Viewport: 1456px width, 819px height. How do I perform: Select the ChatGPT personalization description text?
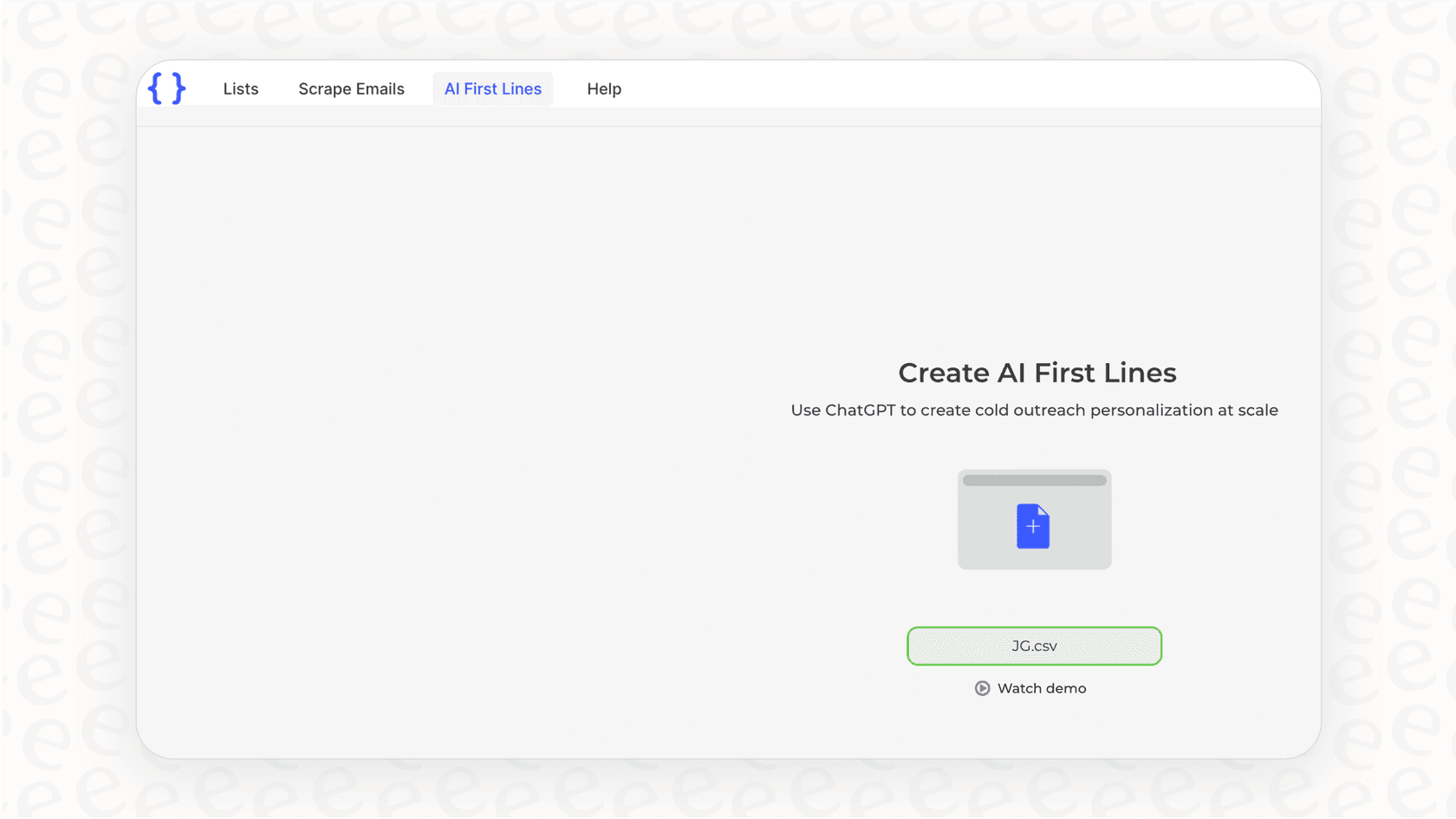click(1034, 410)
